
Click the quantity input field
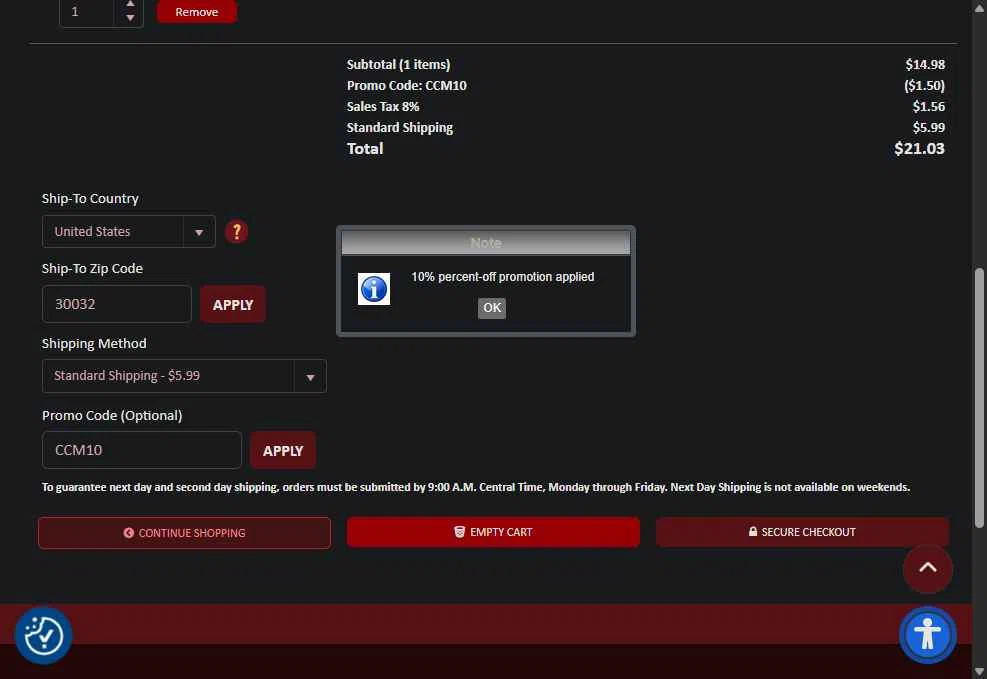(87, 12)
